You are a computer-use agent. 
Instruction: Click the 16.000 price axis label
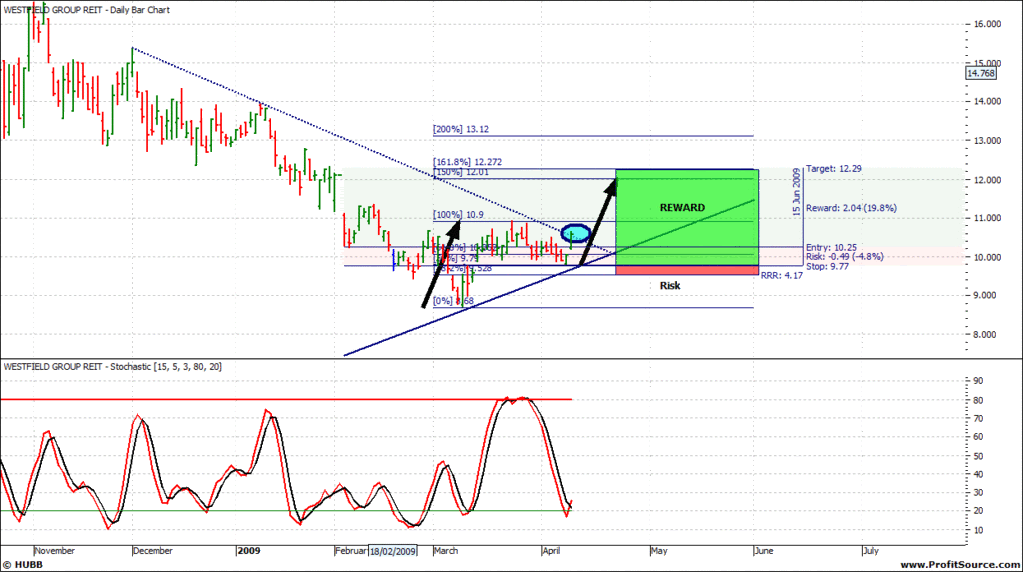click(987, 24)
